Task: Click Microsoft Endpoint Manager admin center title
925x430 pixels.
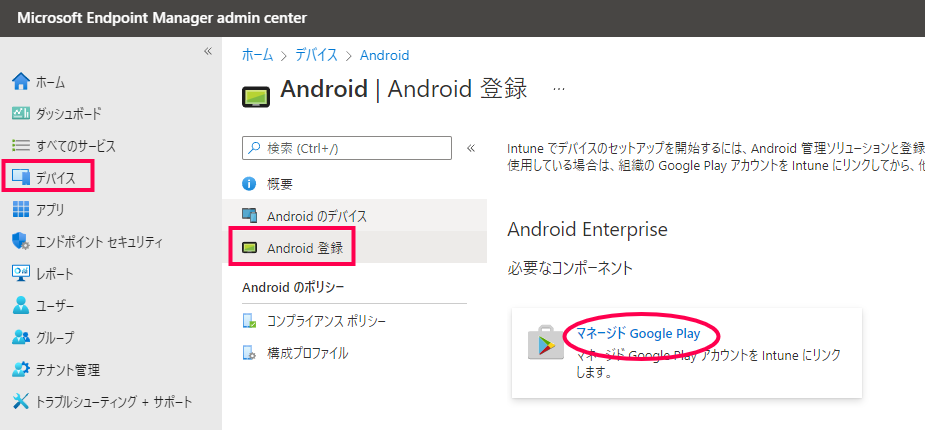Action: pos(162,18)
